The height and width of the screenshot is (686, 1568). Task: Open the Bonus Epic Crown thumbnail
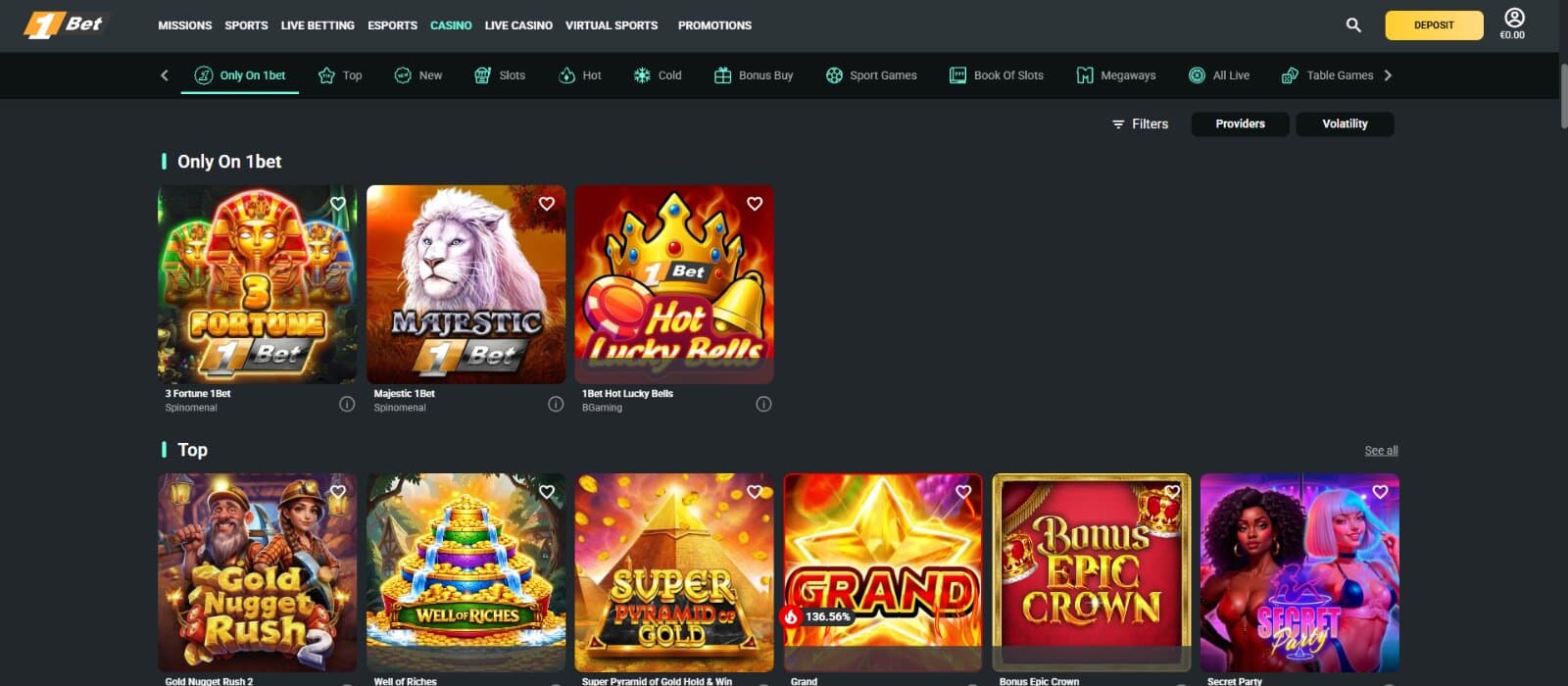point(1092,572)
